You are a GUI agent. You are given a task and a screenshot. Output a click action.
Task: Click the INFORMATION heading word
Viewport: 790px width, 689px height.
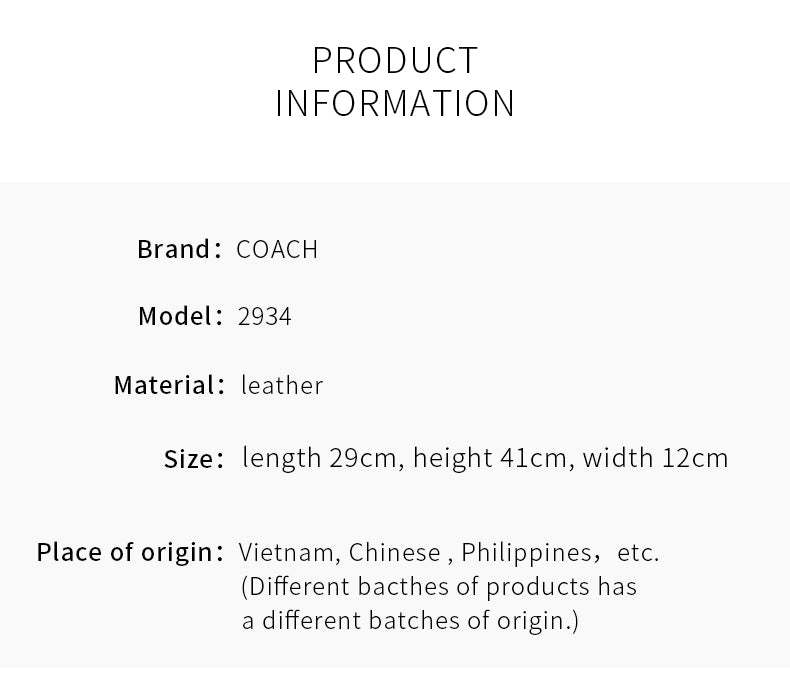pos(395,103)
